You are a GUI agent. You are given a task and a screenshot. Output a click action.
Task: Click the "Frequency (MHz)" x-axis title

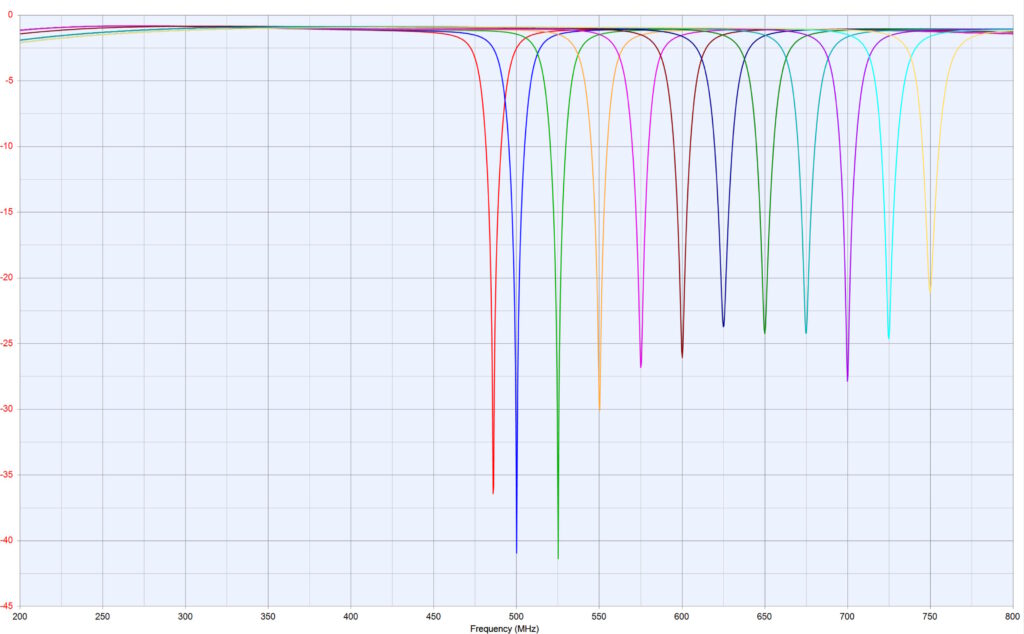click(504, 629)
